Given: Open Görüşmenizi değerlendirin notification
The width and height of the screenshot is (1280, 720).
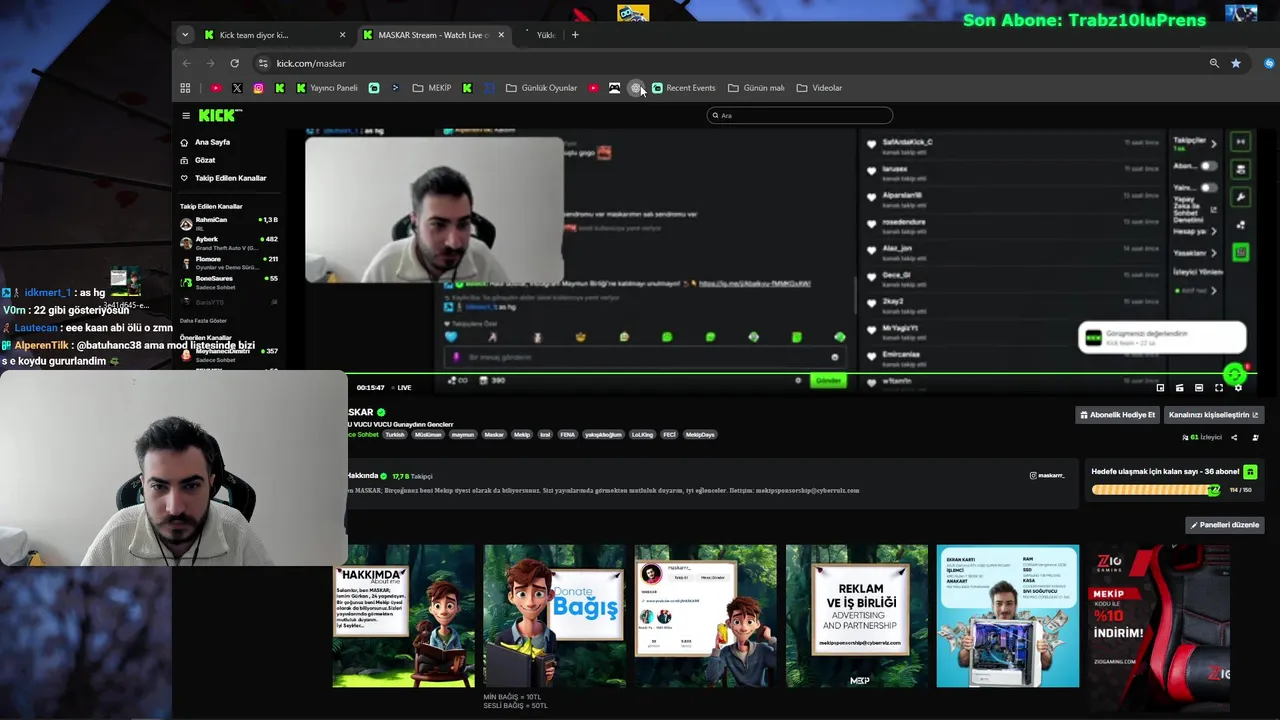Looking at the screenshot, I should (1162, 337).
